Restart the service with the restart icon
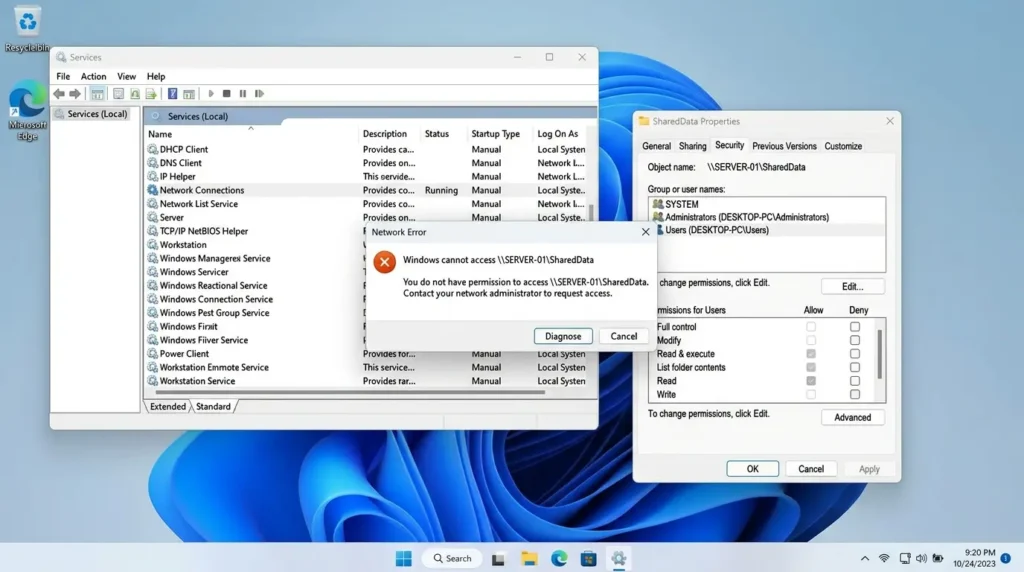This screenshot has width=1024, height=572. (x=259, y=94)
